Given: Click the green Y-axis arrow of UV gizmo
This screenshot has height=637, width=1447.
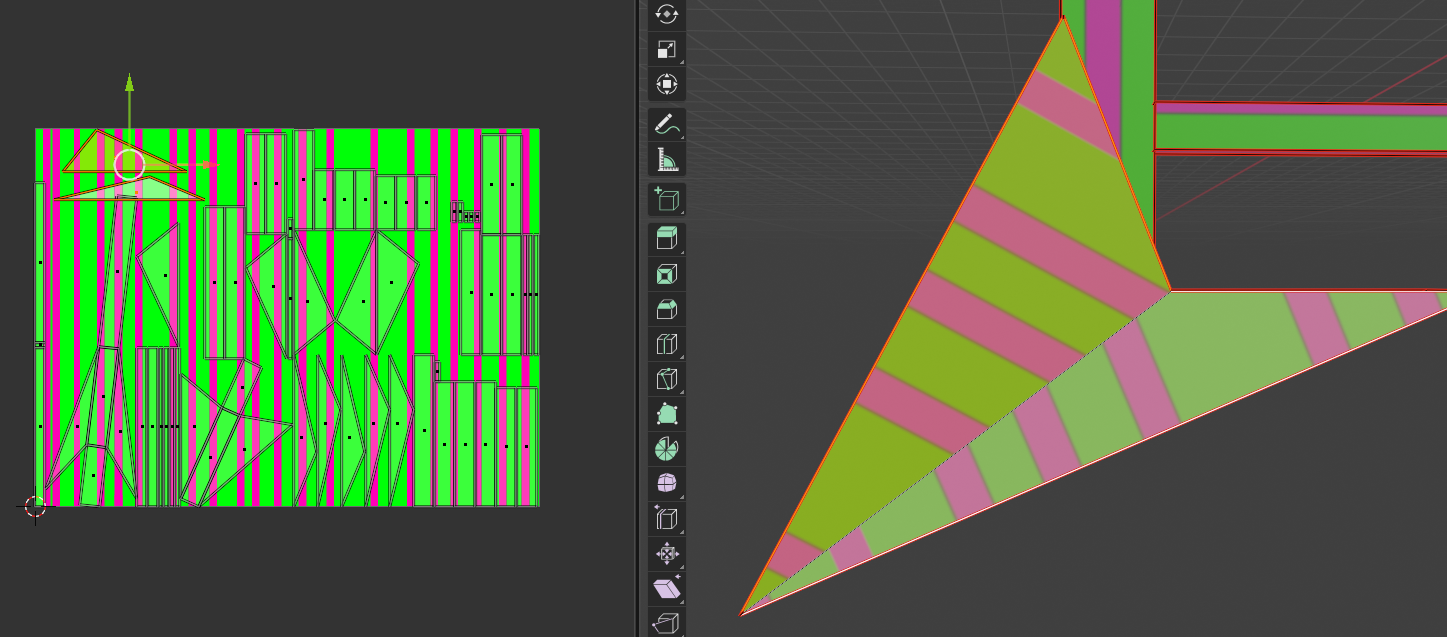Looking at the screenshot, I should click(129, 82).
